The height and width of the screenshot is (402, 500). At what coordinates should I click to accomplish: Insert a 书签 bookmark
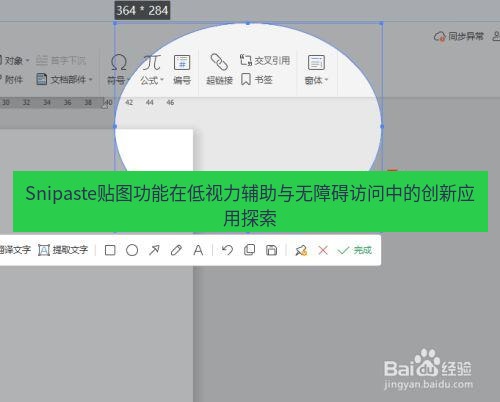[x=257, y=80]
